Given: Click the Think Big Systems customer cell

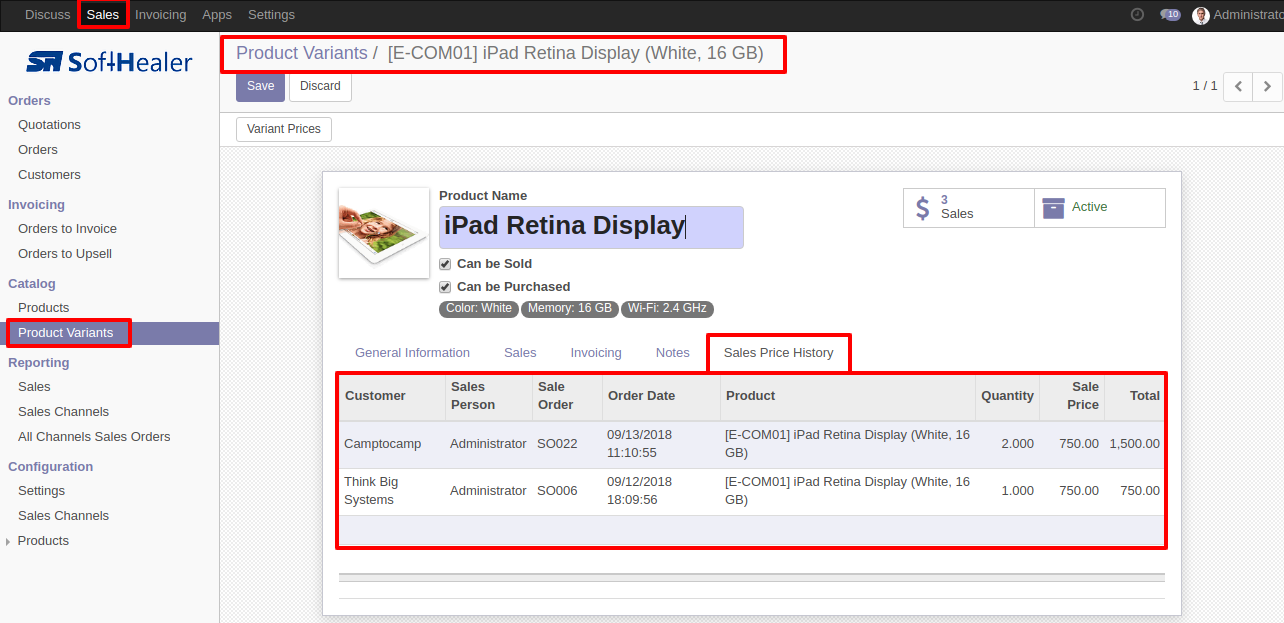Looking at the screenshot, I should pos(392,492).
